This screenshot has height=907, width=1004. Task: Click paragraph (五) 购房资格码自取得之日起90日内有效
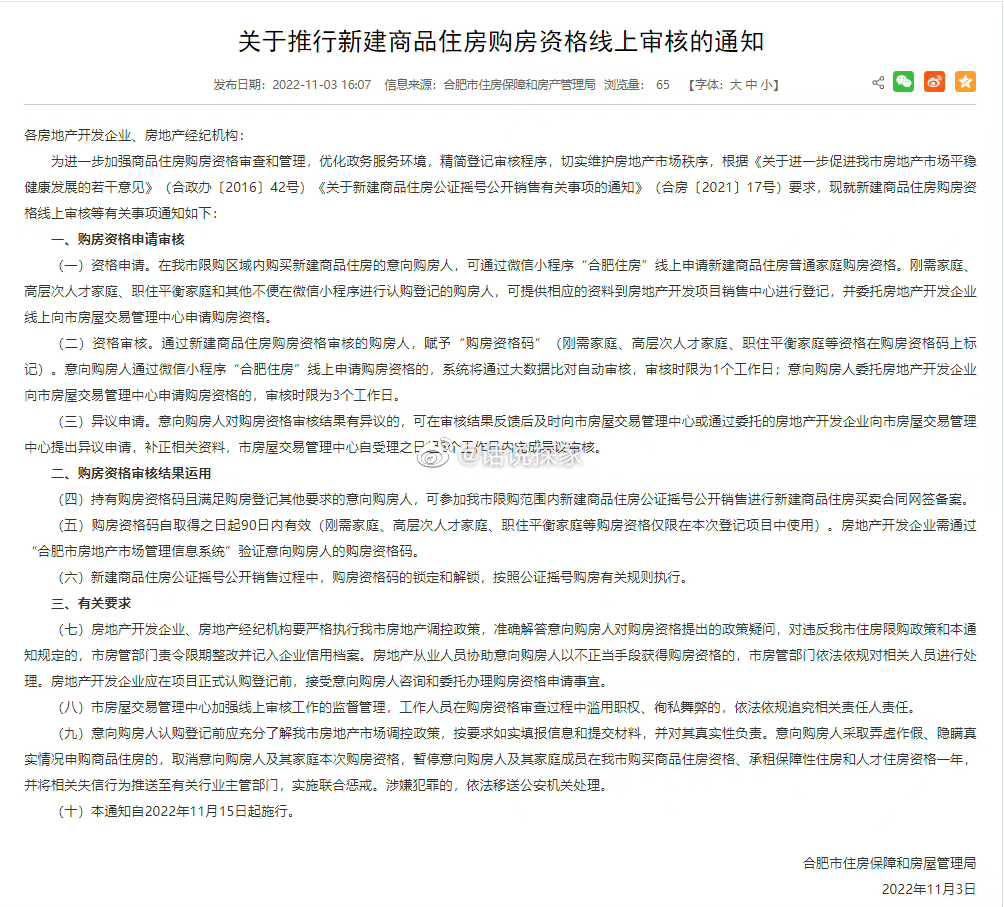[500, 538]
